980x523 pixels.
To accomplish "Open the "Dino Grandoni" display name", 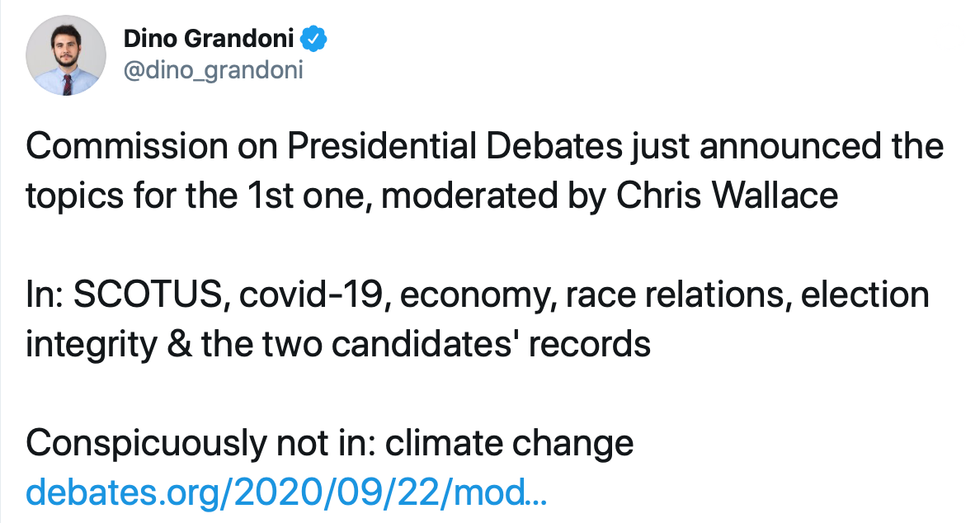I will (x=209, y=40).
